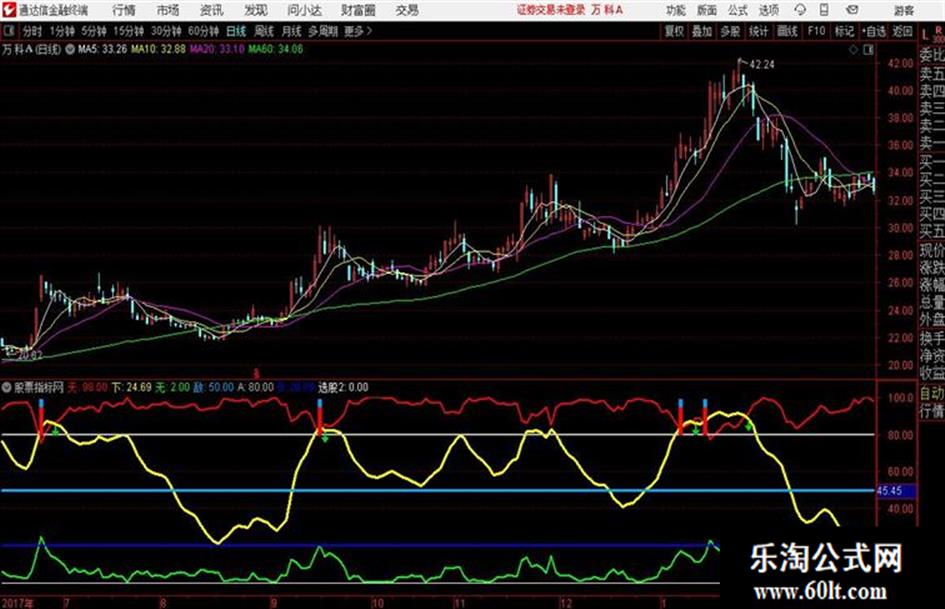This screenshot has height=609, width=945.
Task: Add stock via the 自选 button
Action: tap(874, 31)
